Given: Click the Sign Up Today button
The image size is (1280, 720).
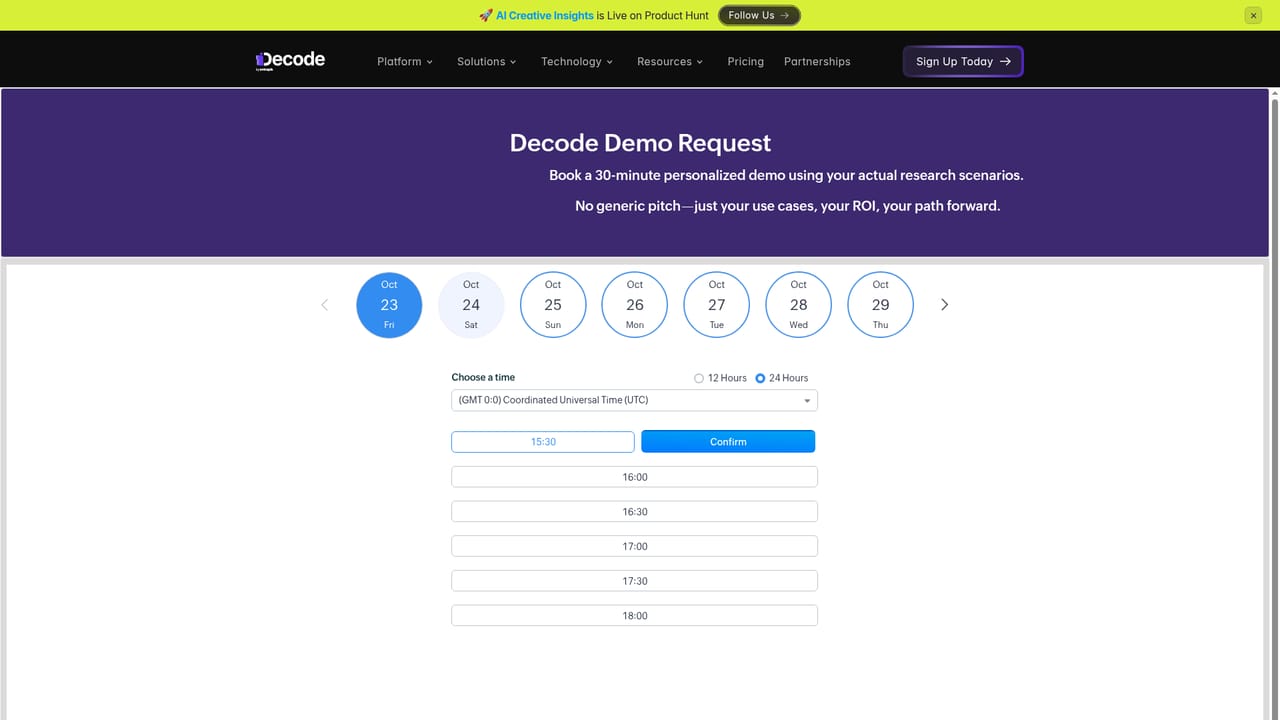Looking at the screenshot, I should (963, 61).
